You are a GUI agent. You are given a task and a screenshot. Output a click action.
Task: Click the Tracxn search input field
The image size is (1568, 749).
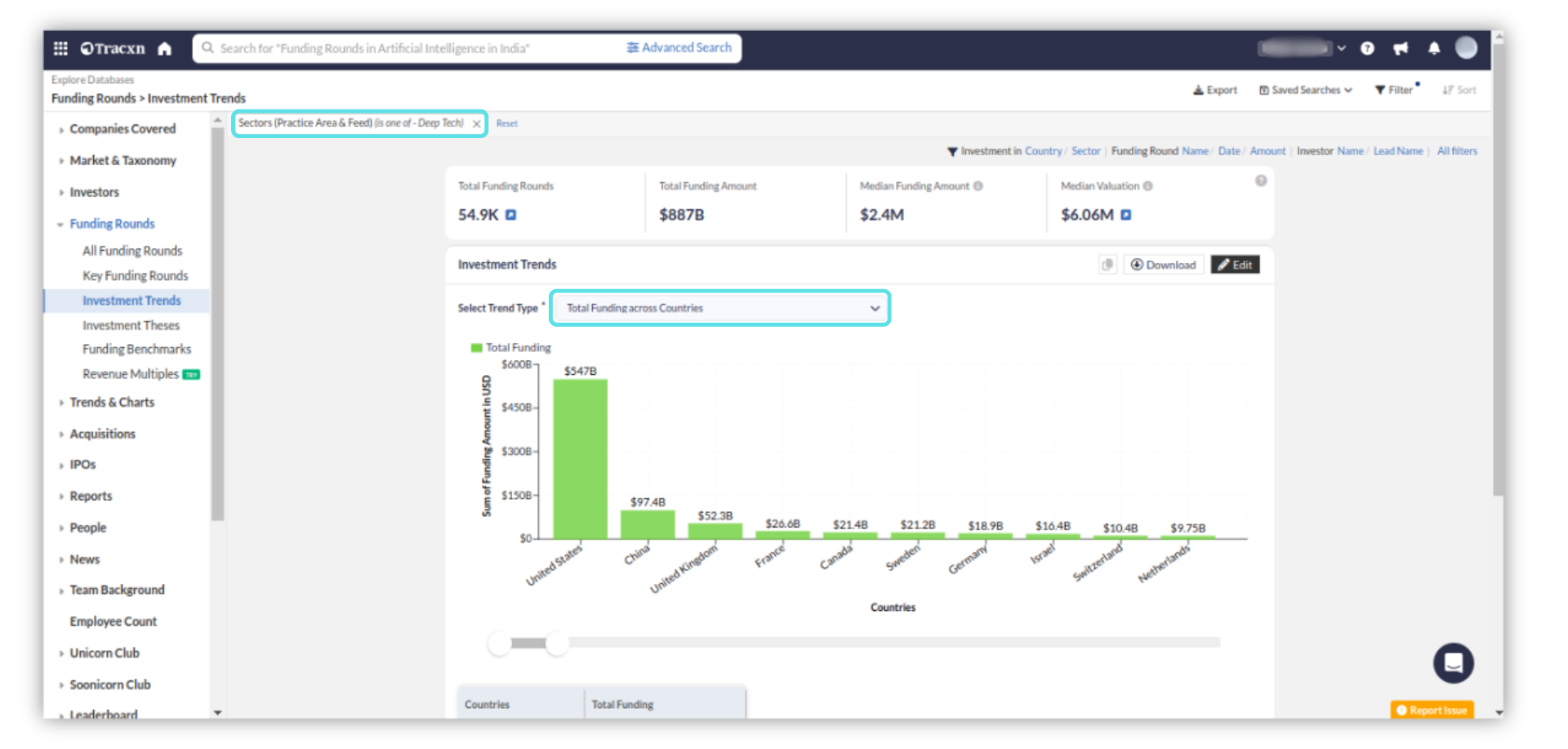[408, 48]
